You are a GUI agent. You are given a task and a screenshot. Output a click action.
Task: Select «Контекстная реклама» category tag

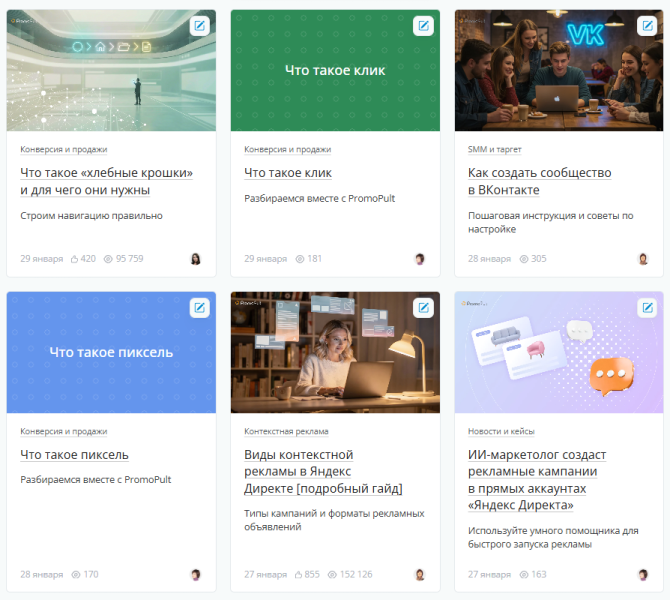pos(286,431)
